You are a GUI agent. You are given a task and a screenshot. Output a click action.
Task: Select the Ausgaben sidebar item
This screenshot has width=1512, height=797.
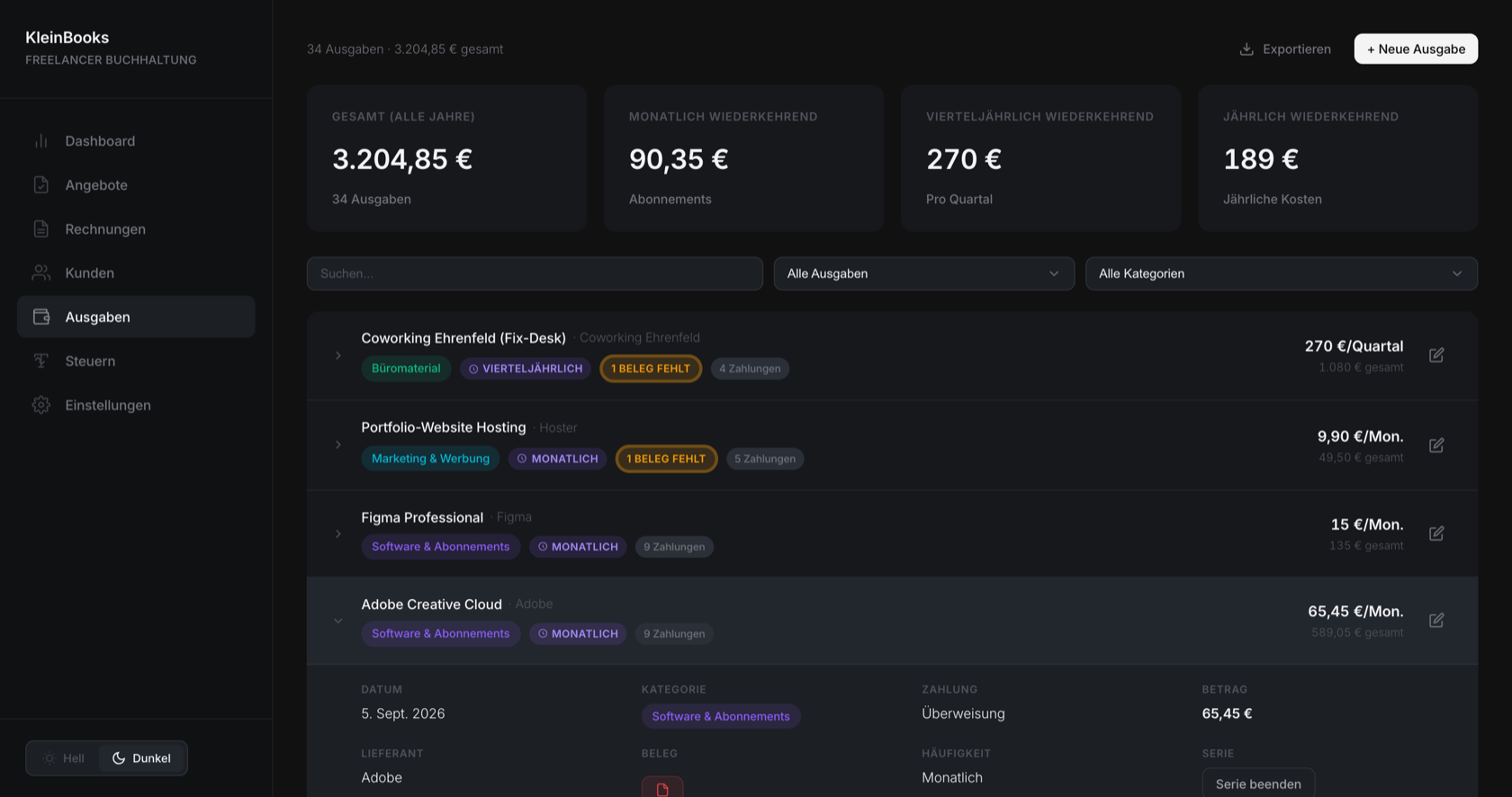tap(136, 317)
